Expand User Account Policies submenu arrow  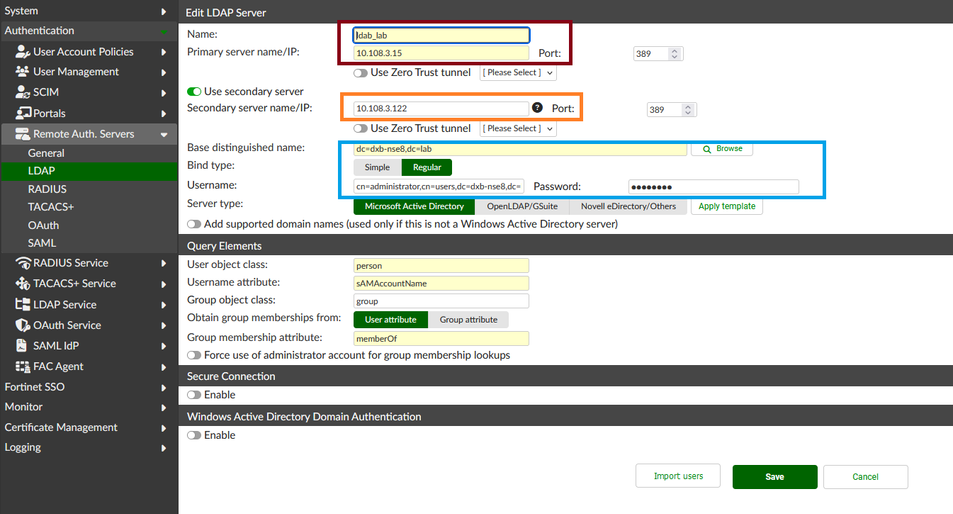point(163,52)
